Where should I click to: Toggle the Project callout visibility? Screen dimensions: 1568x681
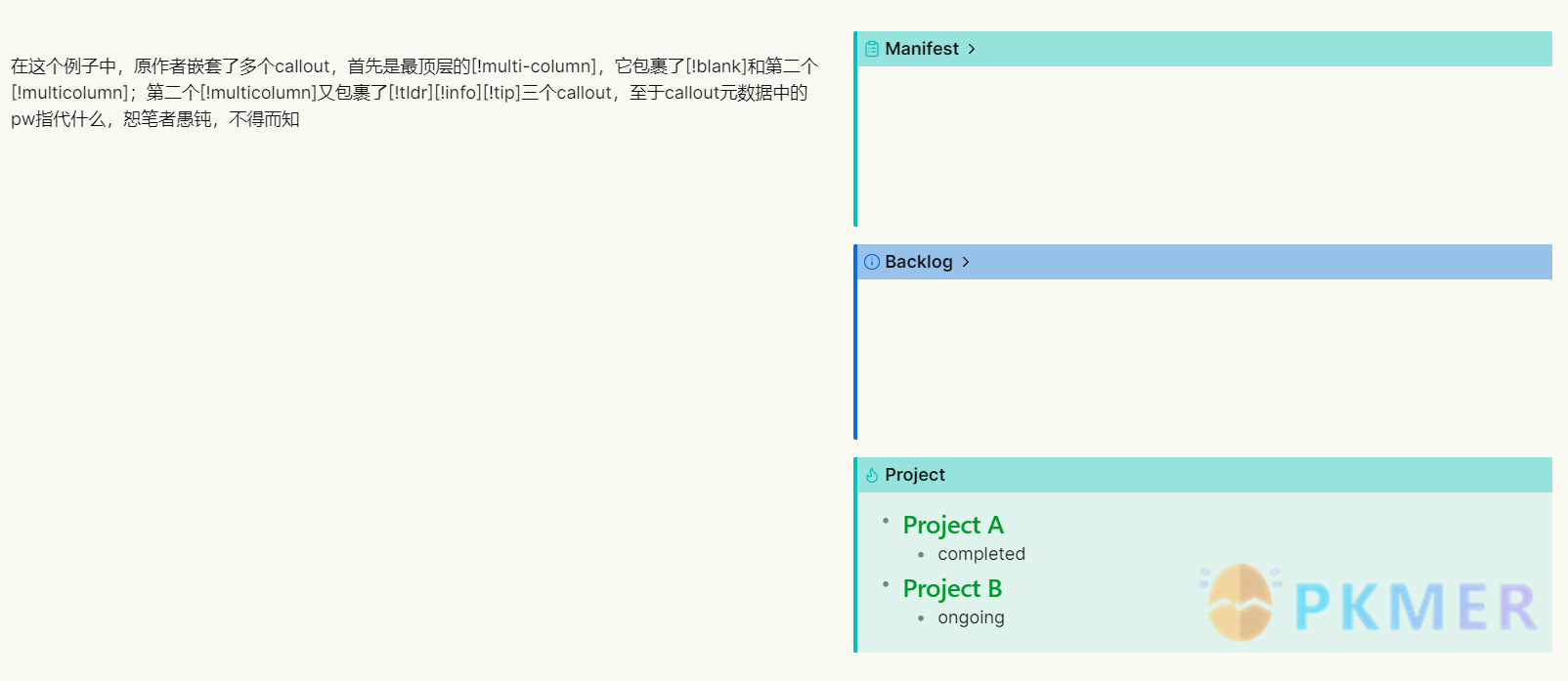pyautogui.click(x=1202, y=475)
